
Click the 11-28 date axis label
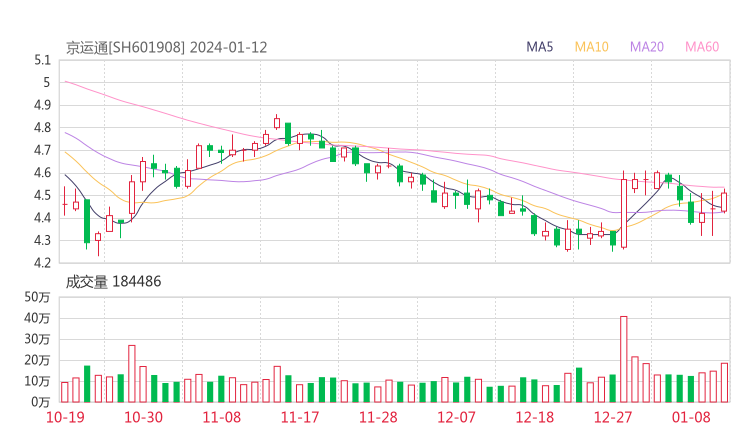(378, 417)
